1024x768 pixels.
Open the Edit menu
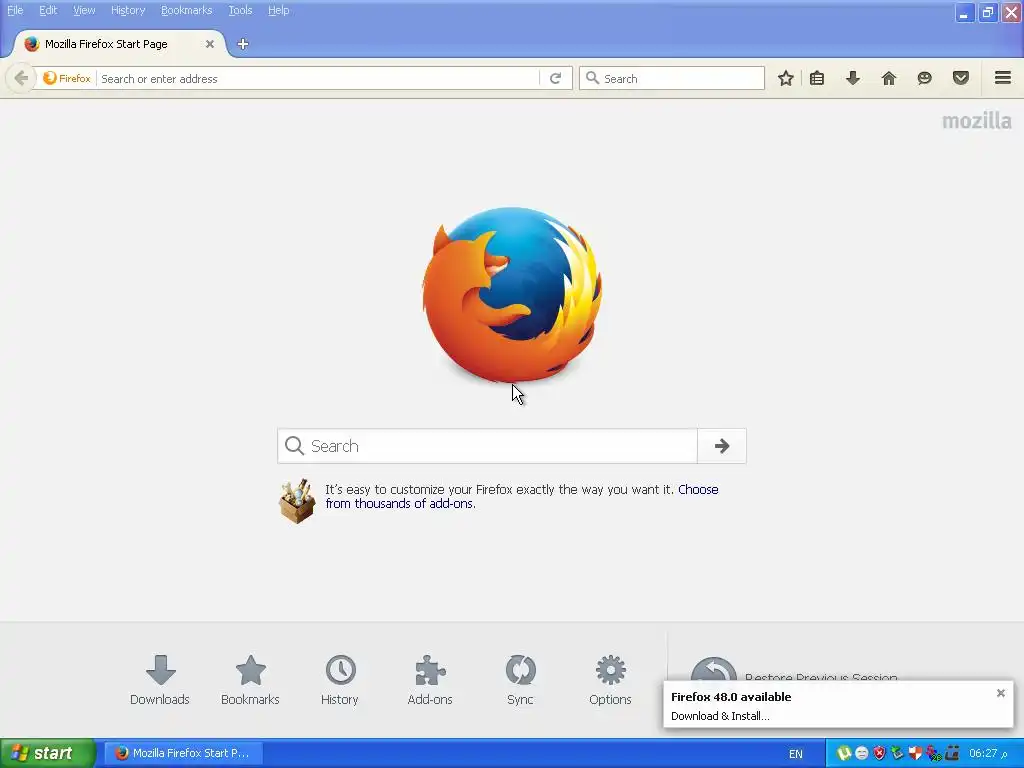48,10
